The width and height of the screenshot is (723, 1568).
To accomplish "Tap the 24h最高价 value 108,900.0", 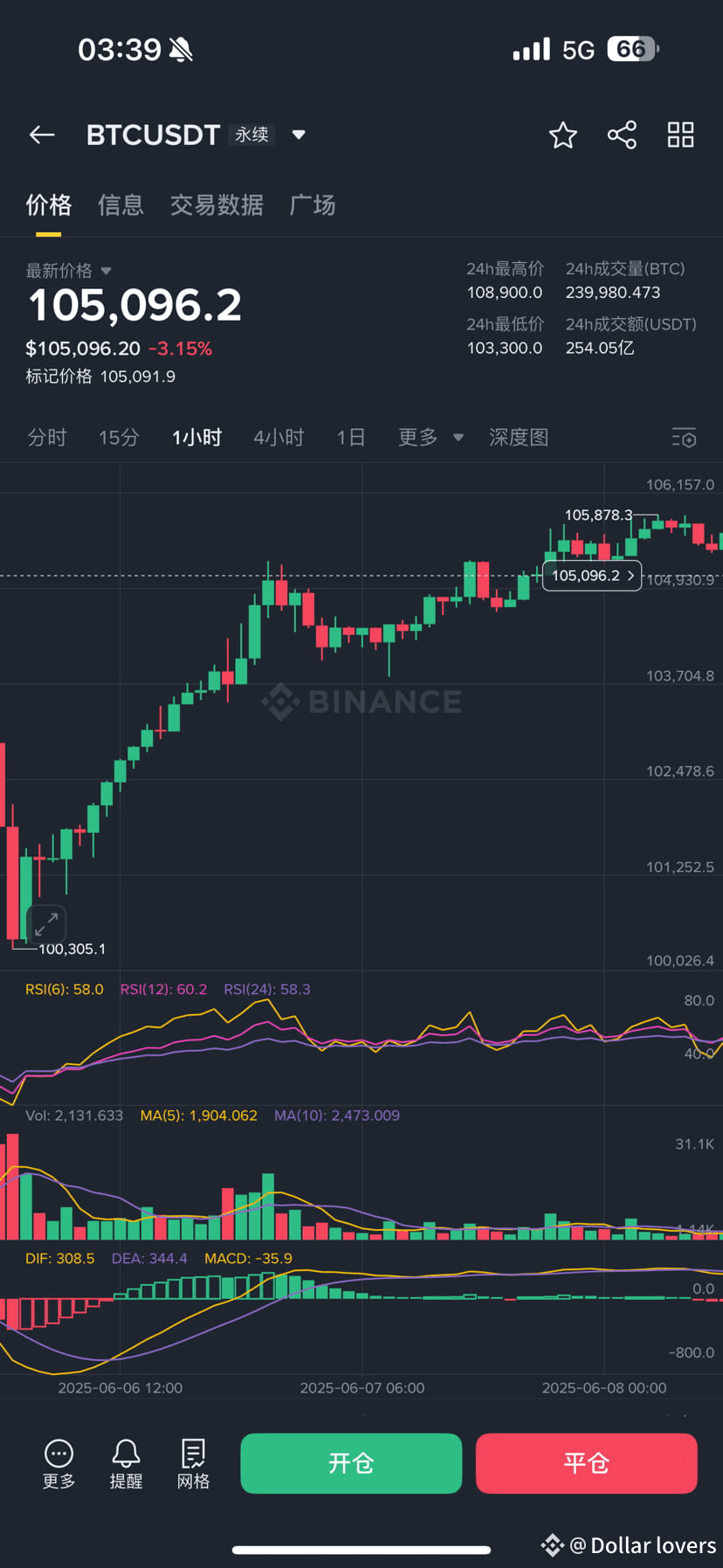I will (505, 293).
